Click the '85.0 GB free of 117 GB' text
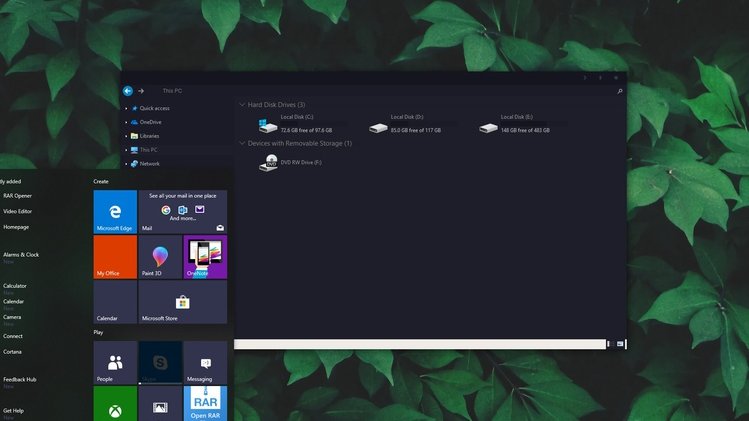The width and height of the screenshot is (749, 421). 416,130
